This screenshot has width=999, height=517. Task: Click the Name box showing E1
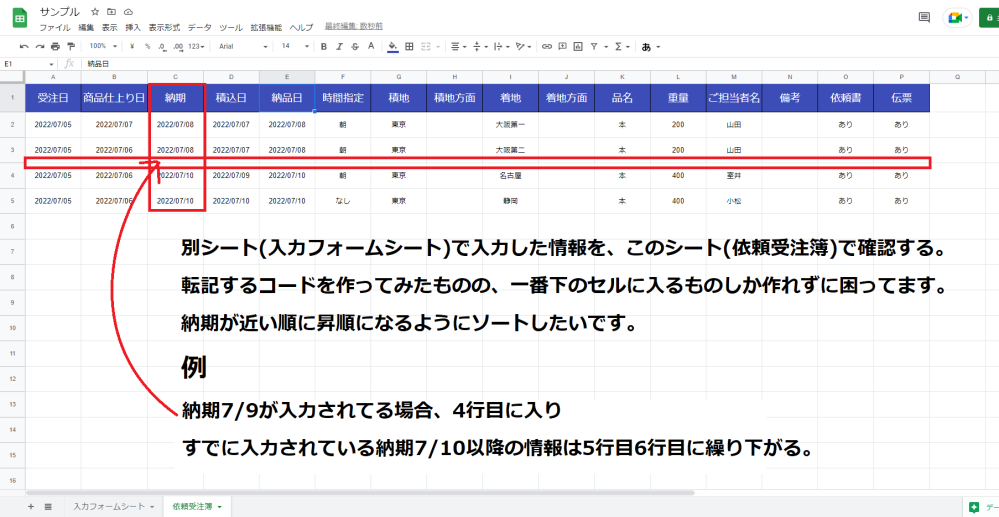click(x=25, y=64)
